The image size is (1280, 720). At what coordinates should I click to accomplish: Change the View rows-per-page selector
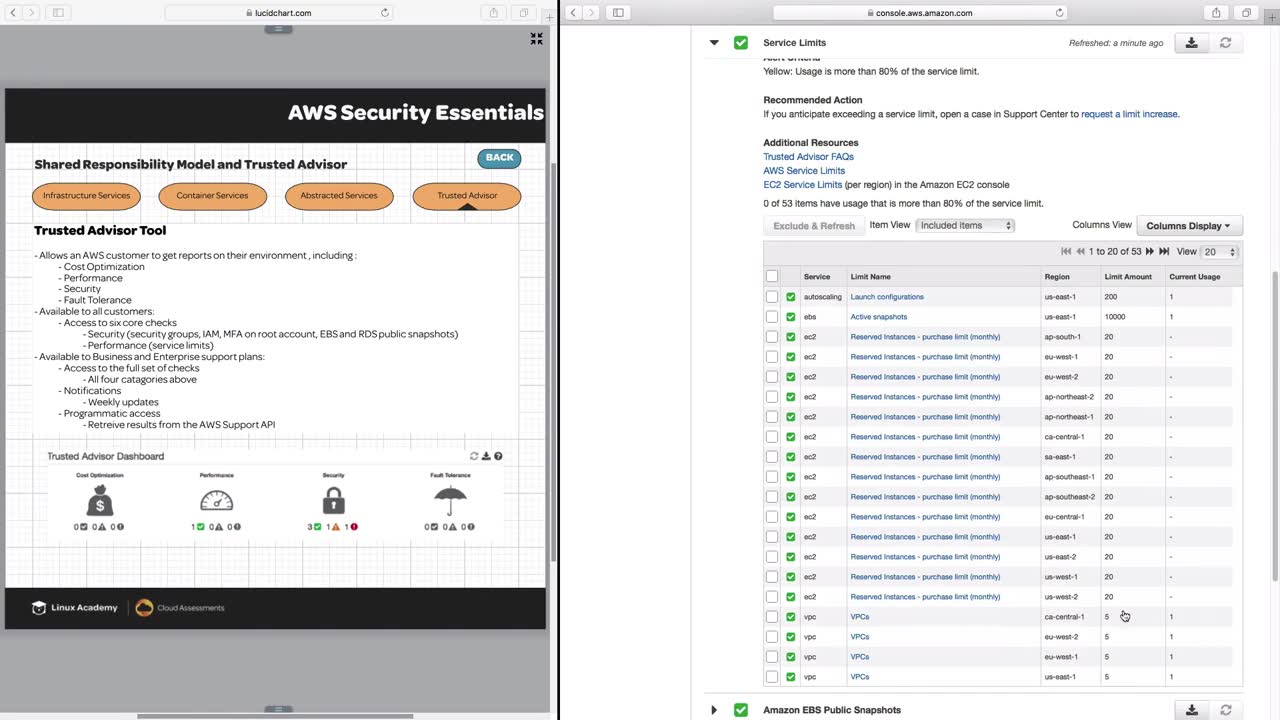click(1220, 252)
